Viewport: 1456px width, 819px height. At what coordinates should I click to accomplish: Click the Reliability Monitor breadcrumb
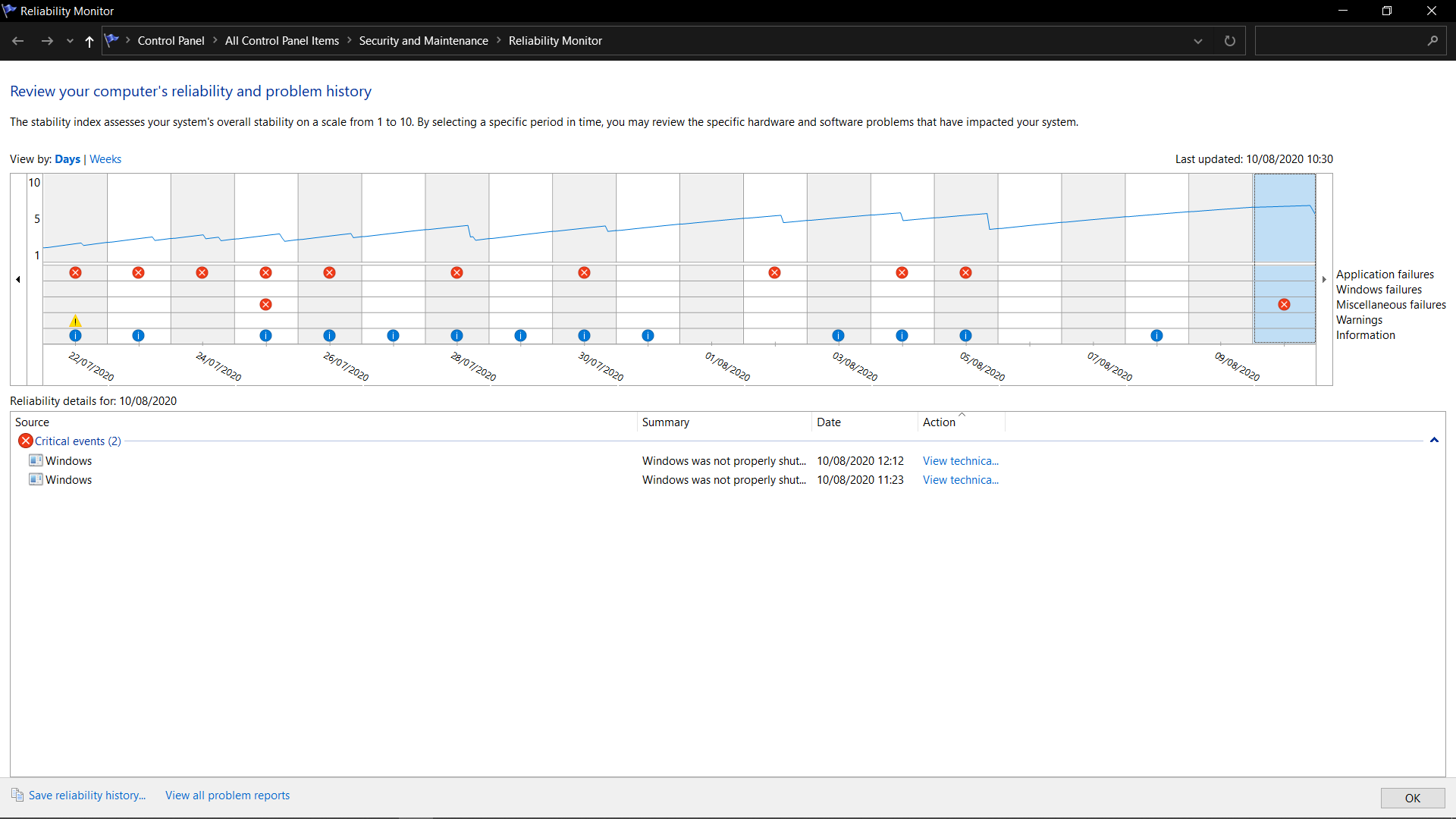tap(555, 41)
